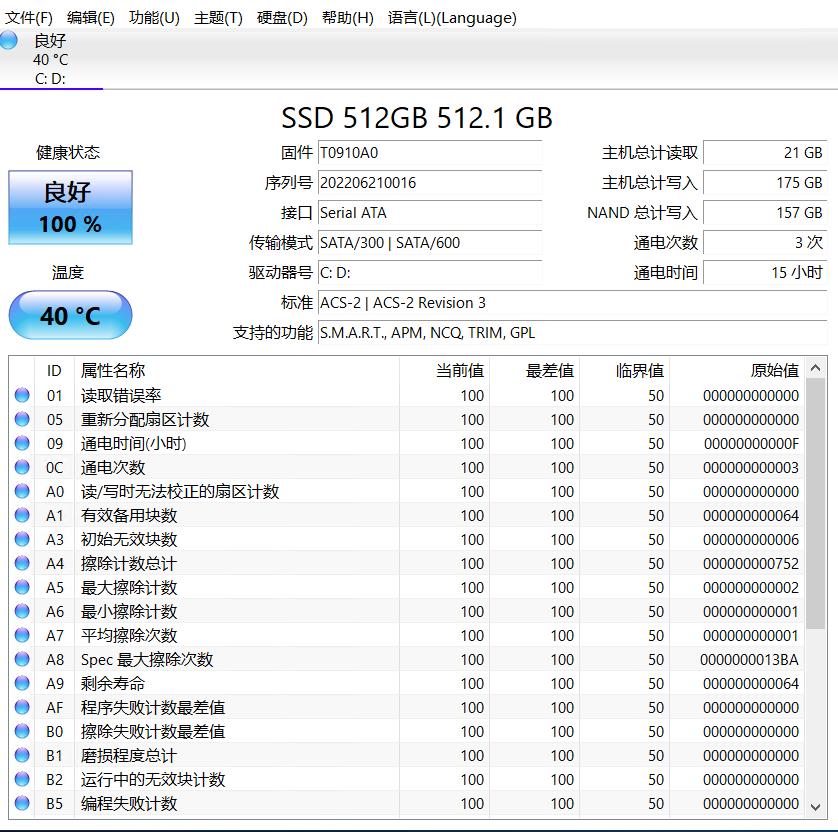Click the status orb for row B1 磨损程度总计
Image resolution: width=838 pixels, height=832 pixels.
(x=22, y=755)
